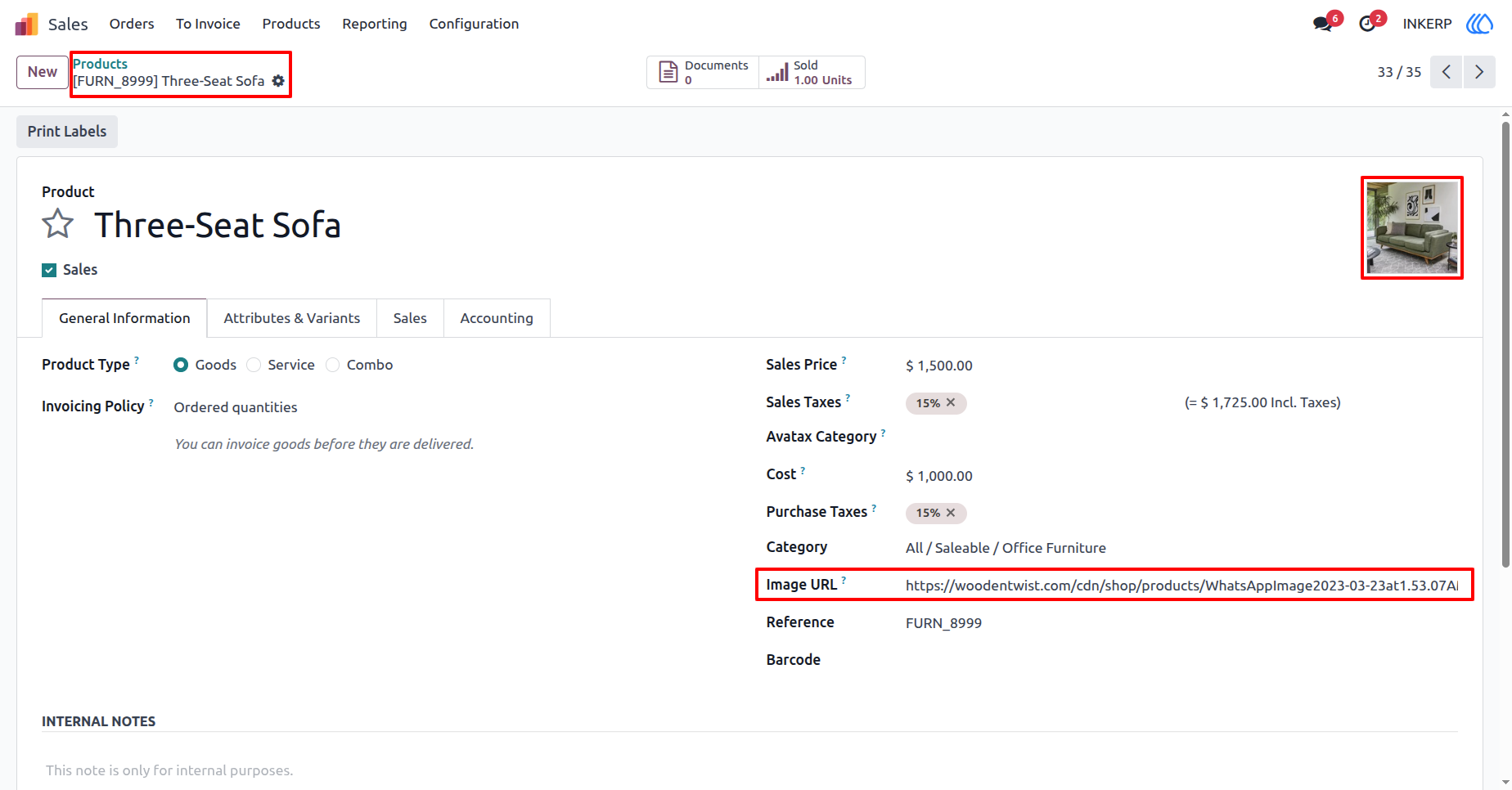Viewport: 1512px width, 790px height.
Task: Go back via the Products breadcrumb link
Action: click(x=101, y=64)
